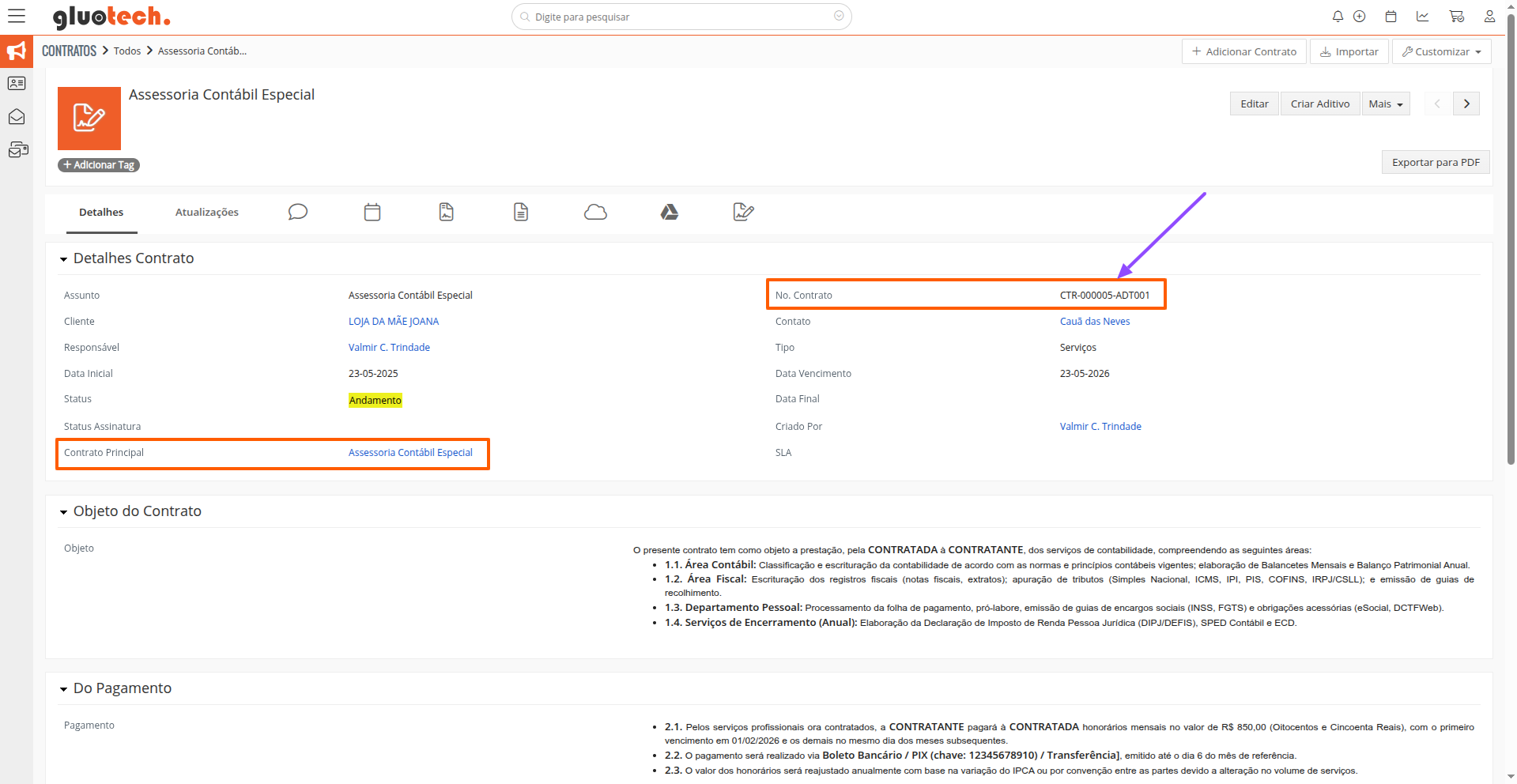Viewport: 1517px width, 784px height.
Task: Click the signature pen tab icon
Action: 743,212
